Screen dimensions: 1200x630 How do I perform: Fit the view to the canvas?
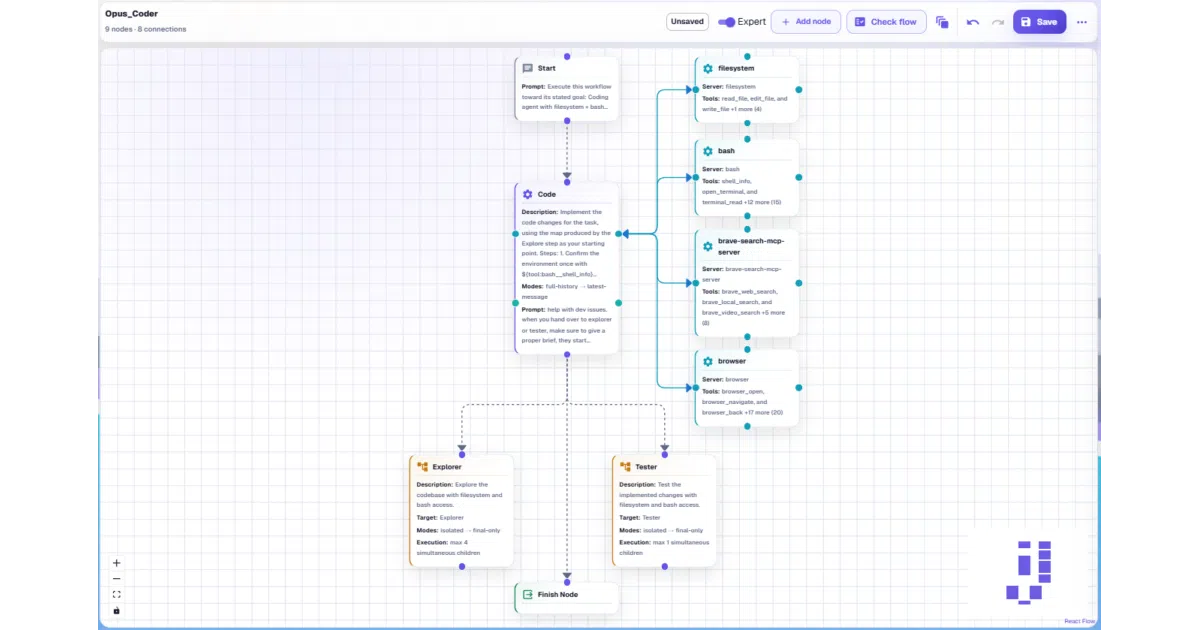coord(117,595)
